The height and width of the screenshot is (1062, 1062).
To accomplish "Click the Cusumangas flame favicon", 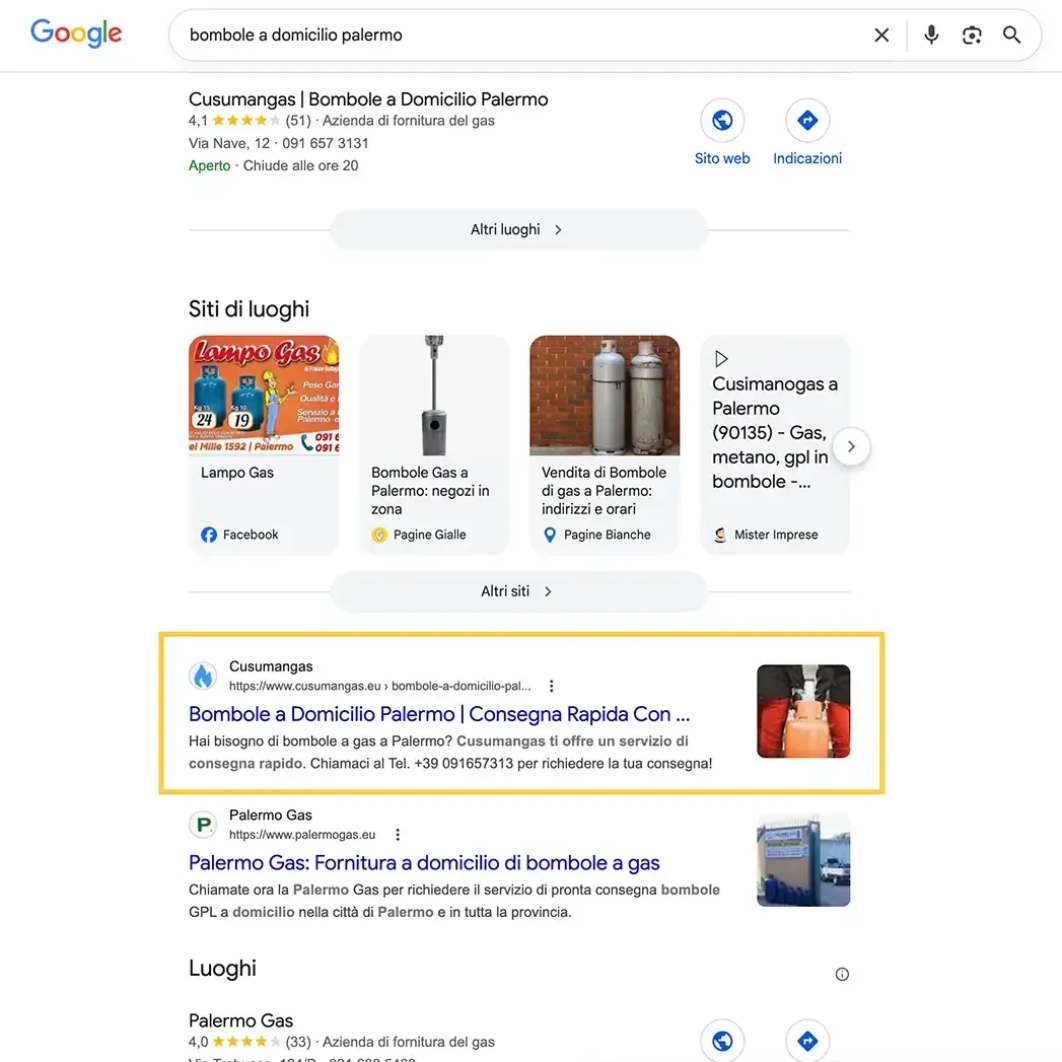I will [x=203, y=675].
